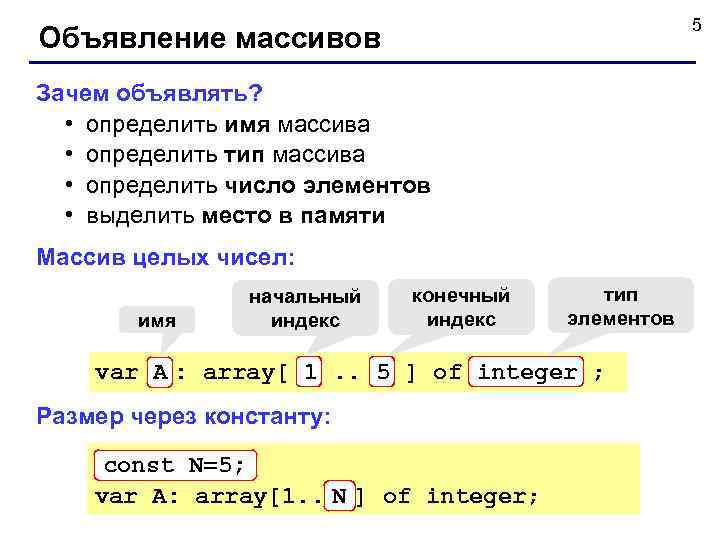Click the heading 'Зачем объявлять?'
This screenshot has height=540, width=720.
point(149,93)
